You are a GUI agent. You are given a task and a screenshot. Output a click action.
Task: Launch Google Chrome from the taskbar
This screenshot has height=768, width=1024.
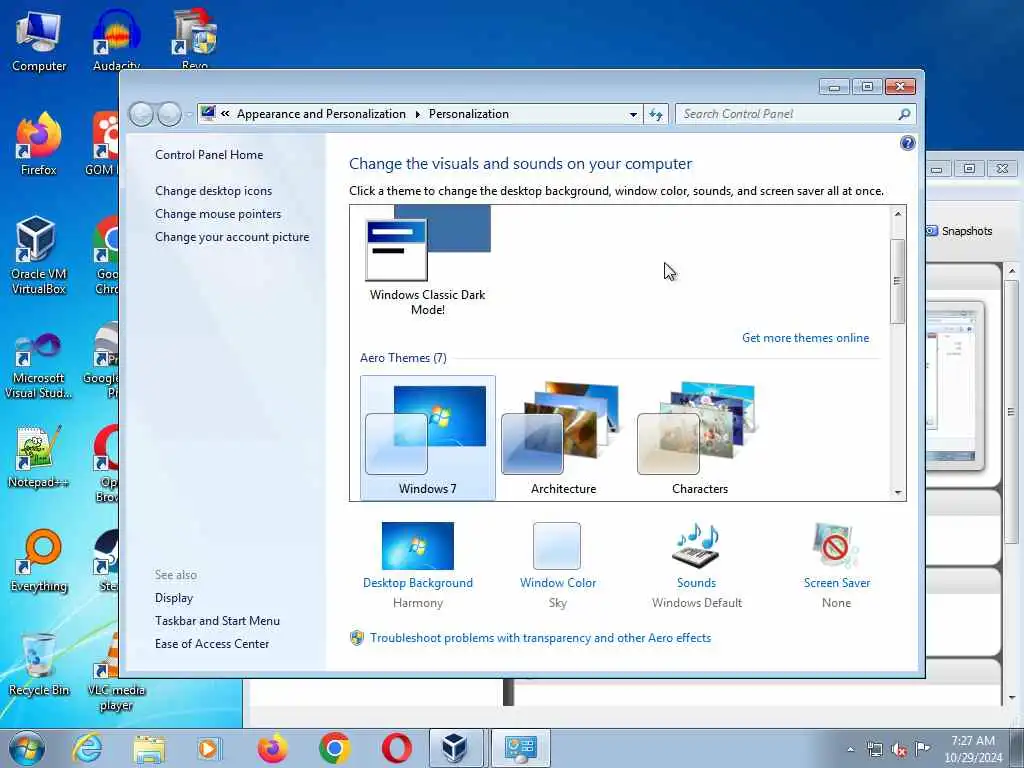coord(334,748)
